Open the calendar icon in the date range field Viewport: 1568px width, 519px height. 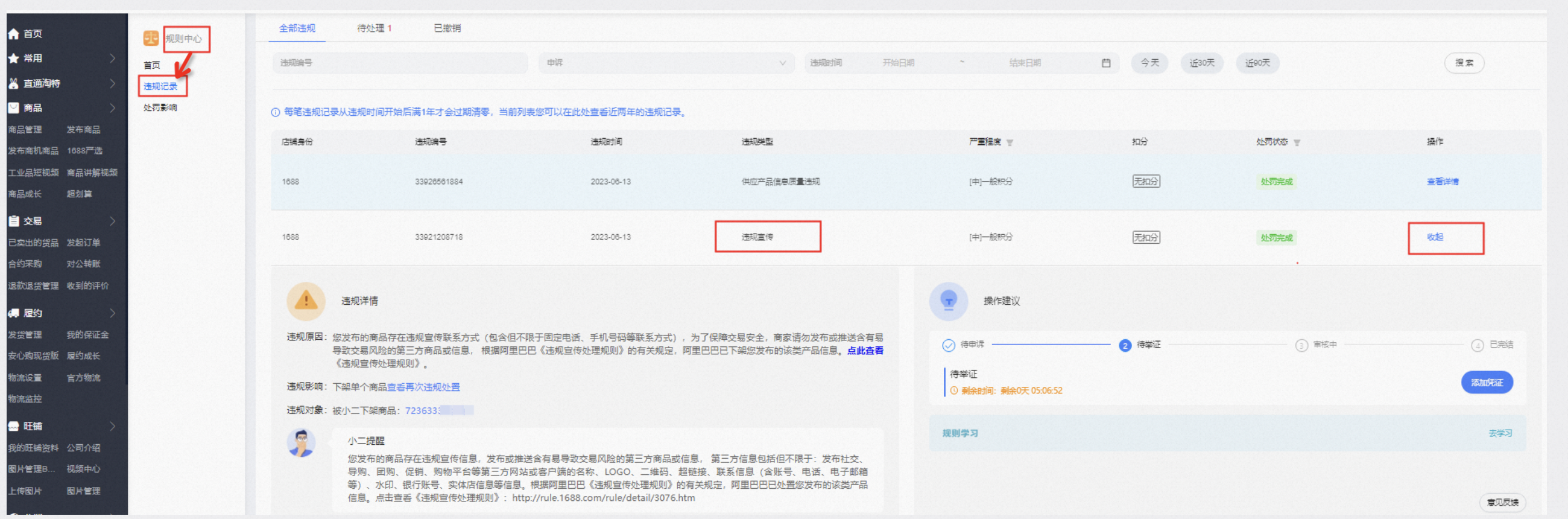point(1106,63)
